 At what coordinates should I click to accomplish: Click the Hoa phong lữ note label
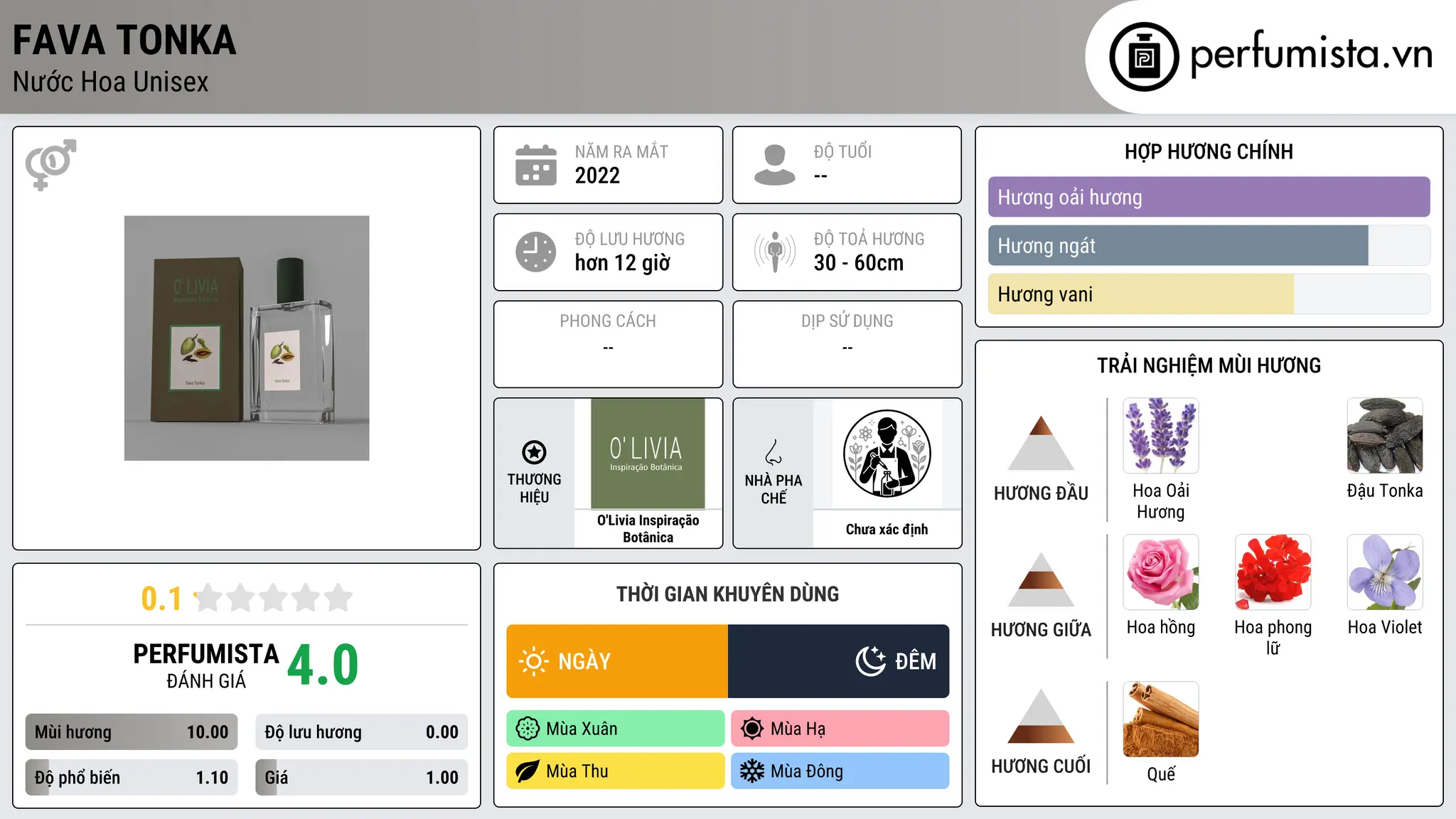click(1273, 638)
